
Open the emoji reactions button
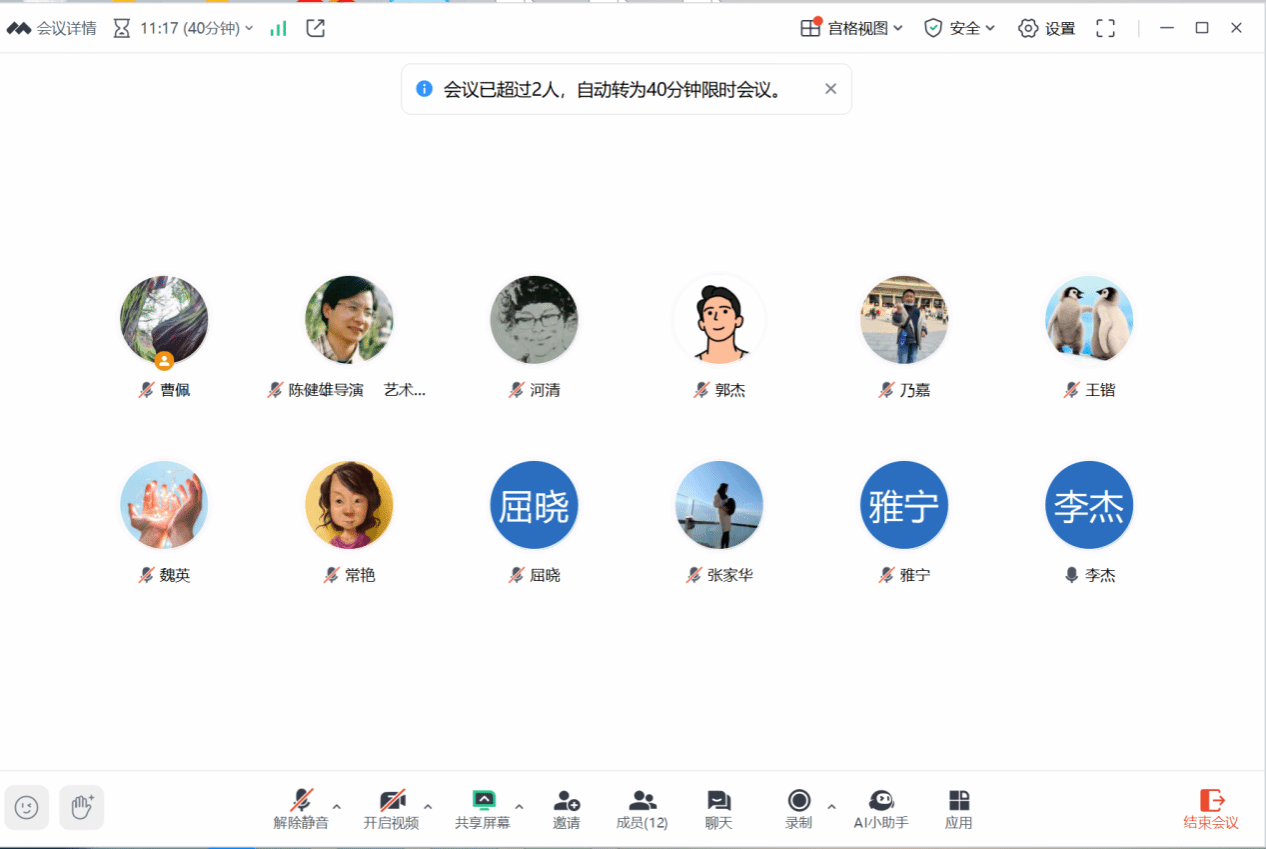(x=27, y=807)
